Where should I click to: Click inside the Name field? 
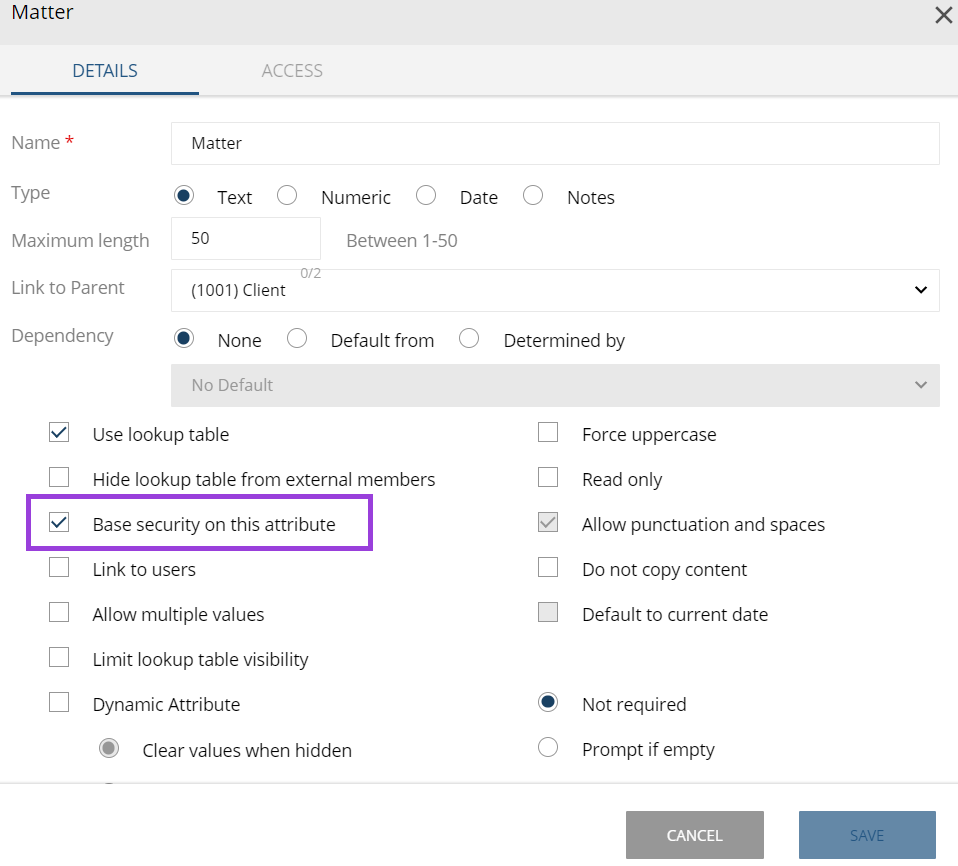[555, 143]
